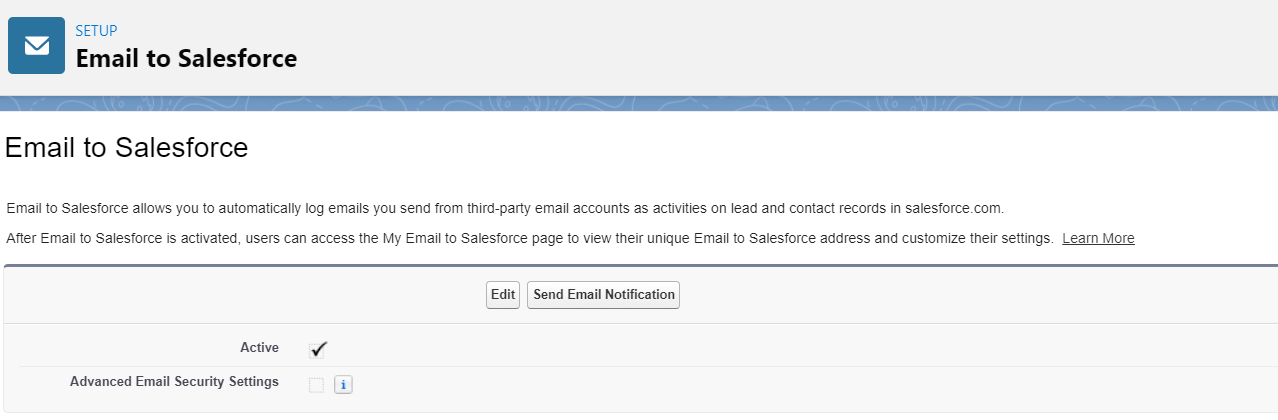The image size is (1278, 420).
Task: Click the Send Email Notification button
Action: click(603, 295)
